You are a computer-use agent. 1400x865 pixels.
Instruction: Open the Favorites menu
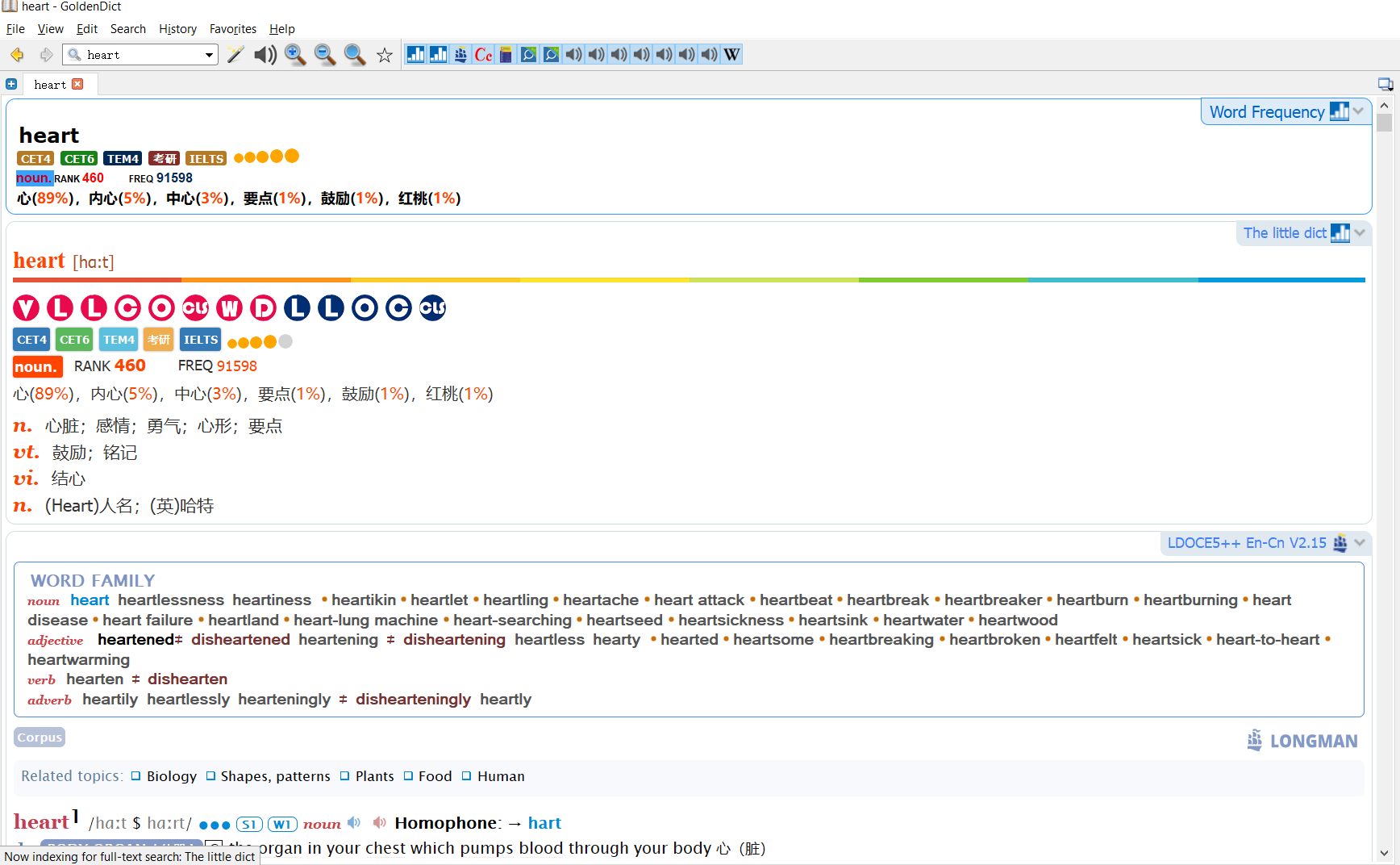233,29
